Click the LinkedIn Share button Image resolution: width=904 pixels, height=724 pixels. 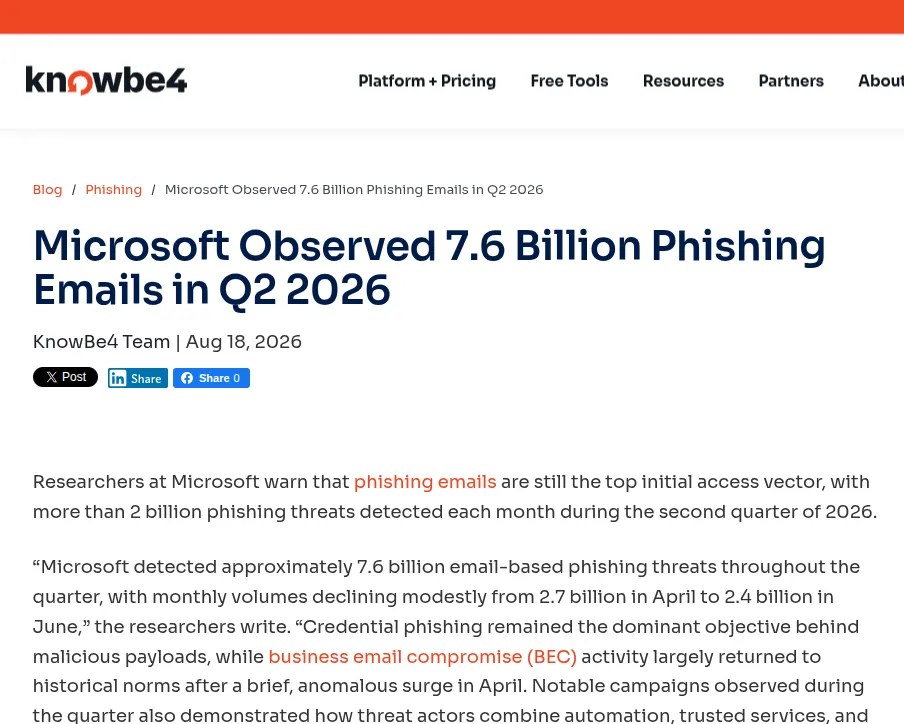click(x=138, y=378)
